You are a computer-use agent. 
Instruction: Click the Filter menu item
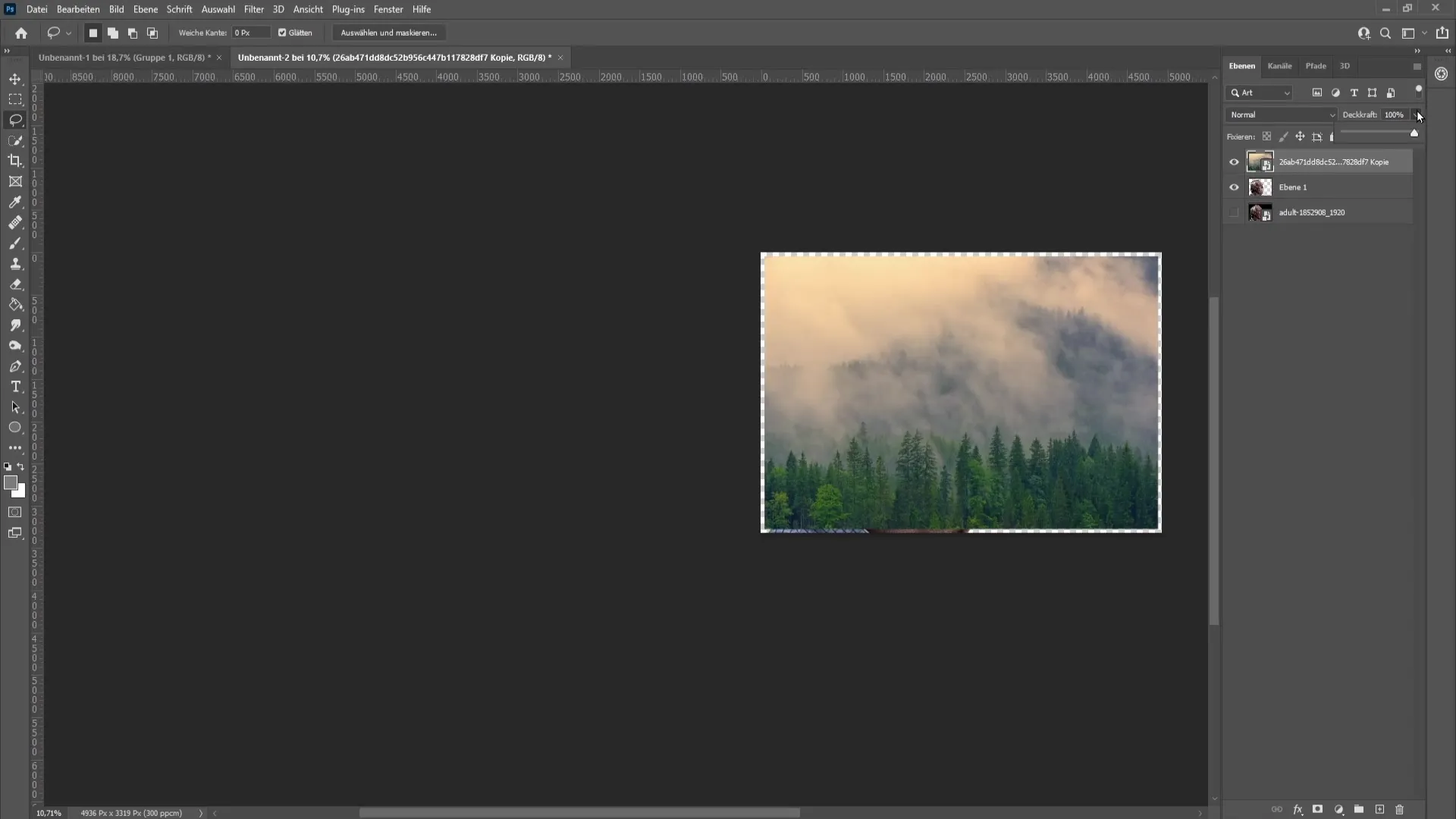pyautogui.click(x=254, y=9)
